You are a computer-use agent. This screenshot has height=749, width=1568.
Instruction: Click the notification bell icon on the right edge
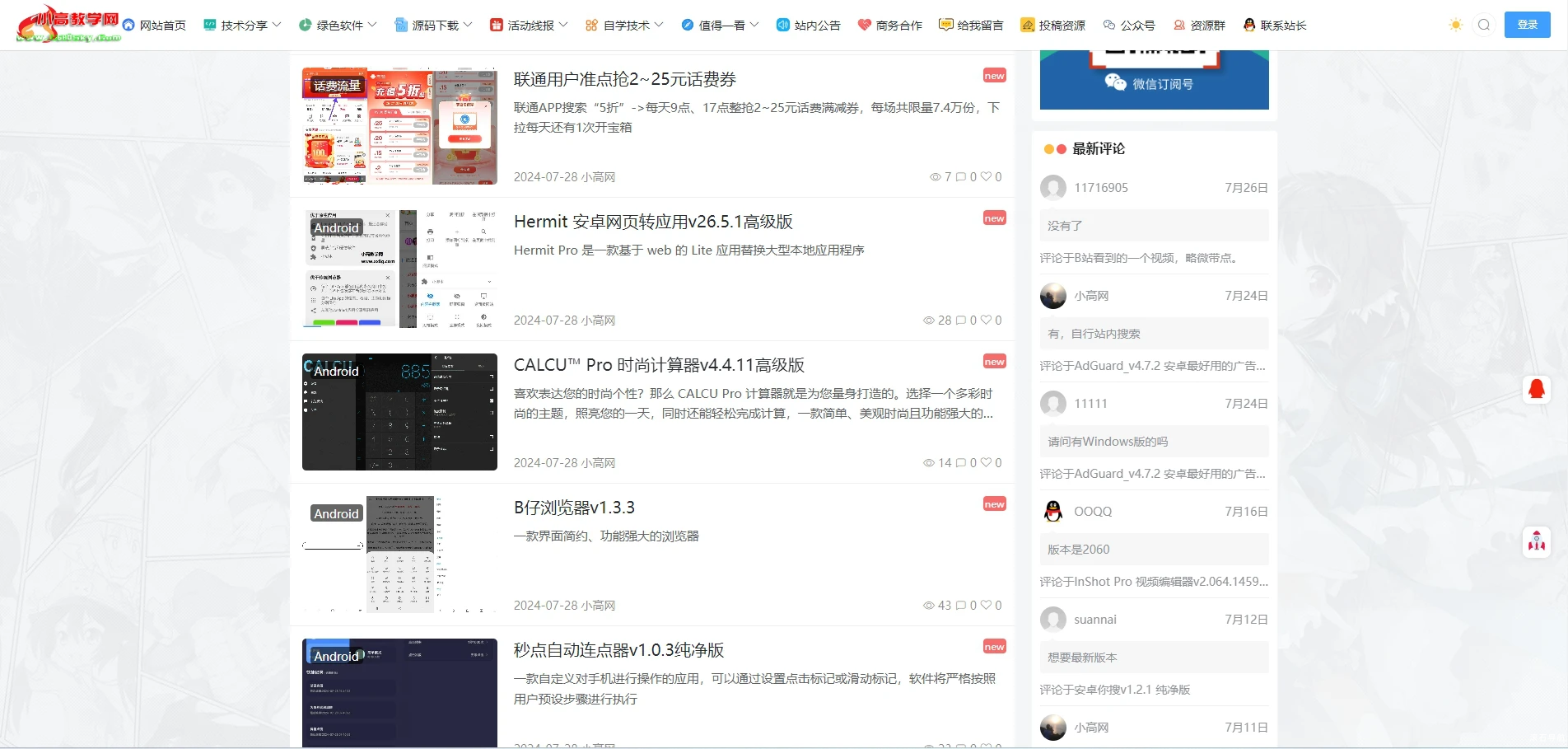pos(1535,389)
